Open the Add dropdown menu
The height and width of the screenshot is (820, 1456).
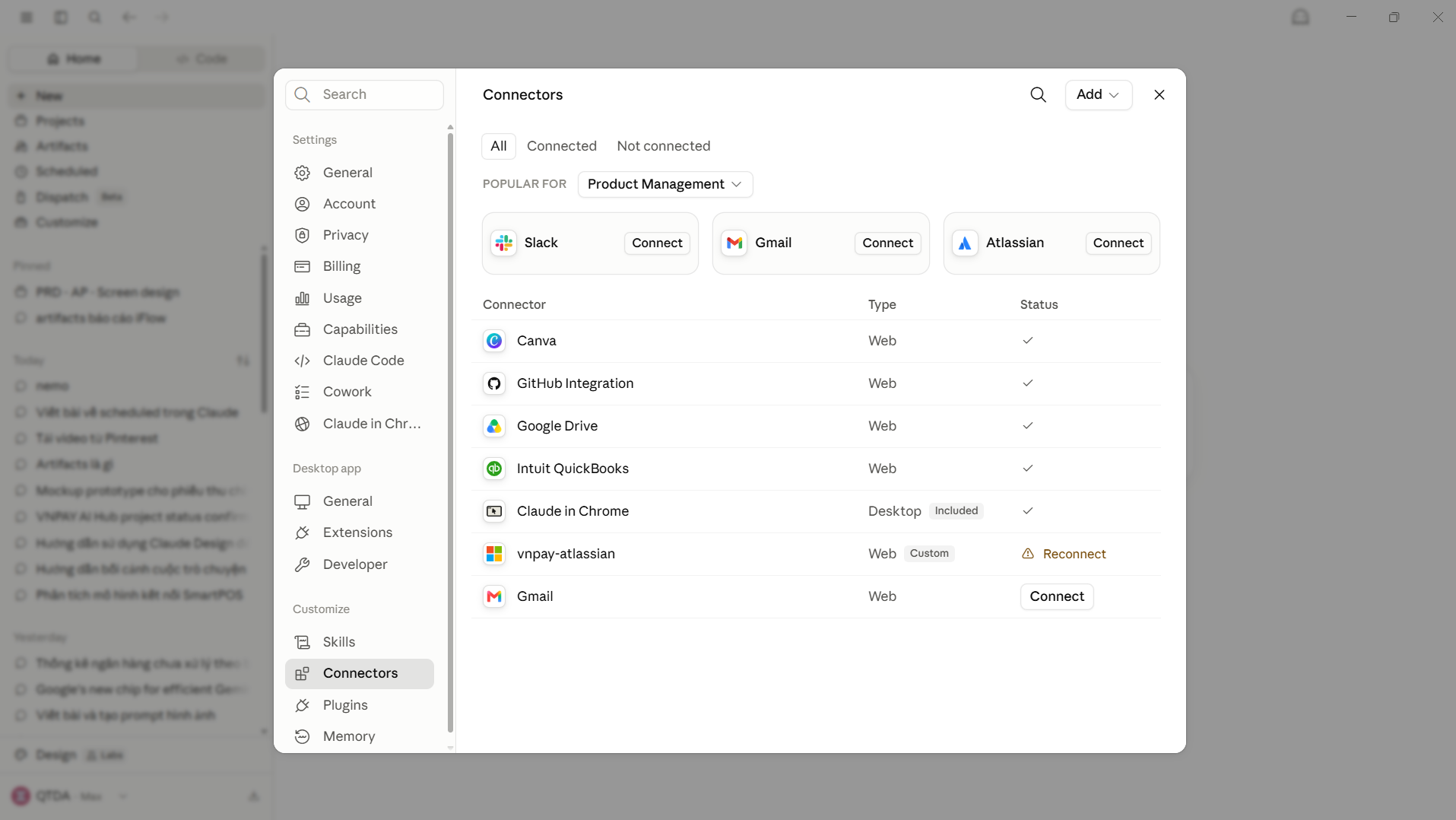pos(1099,94)
